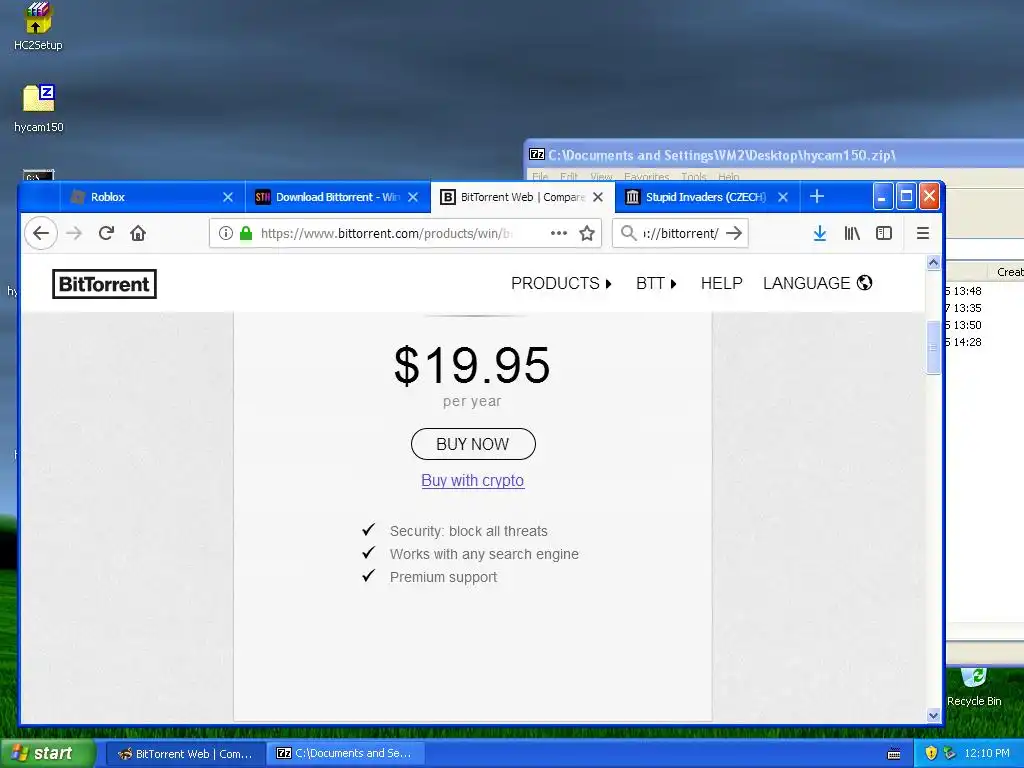The image size is (1024, 768).
Task: Open the page actions three-dot menu
Action: [x=558, y=233]
